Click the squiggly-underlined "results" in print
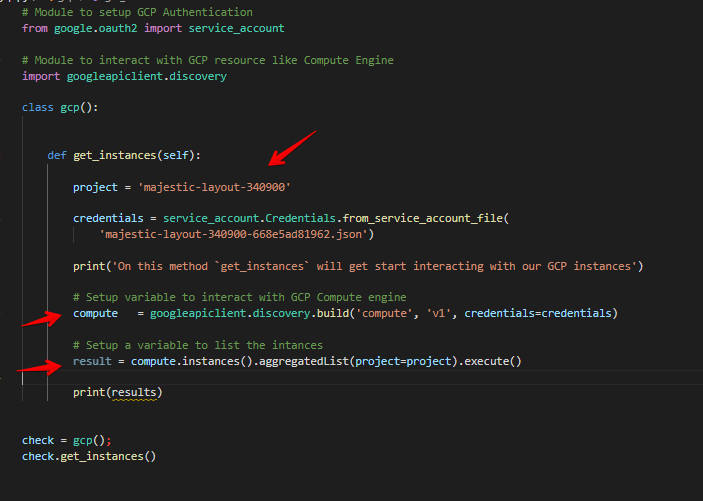 click(134, 392)
